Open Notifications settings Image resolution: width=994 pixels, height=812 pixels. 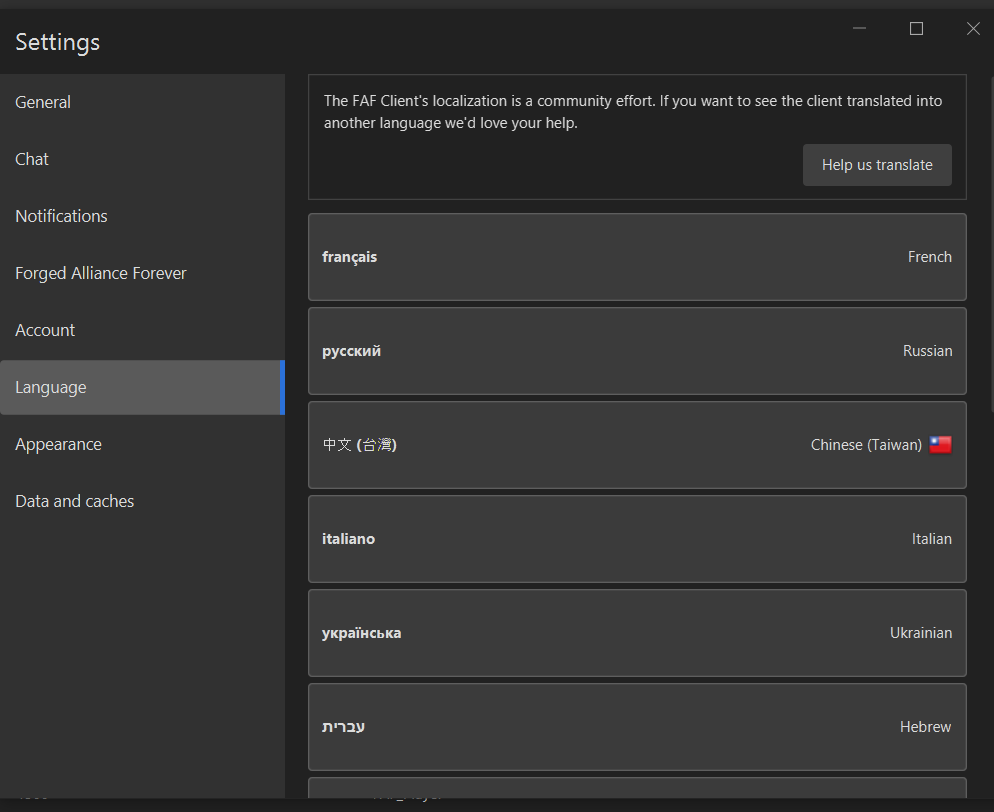tap(142, 216)
